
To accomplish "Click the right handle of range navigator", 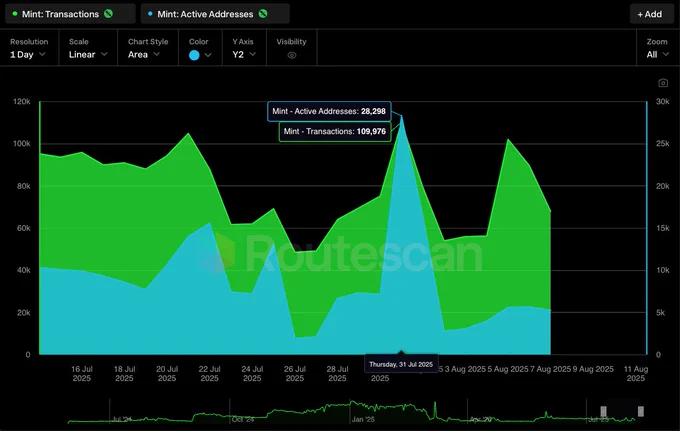I will [x=640, y=412].
